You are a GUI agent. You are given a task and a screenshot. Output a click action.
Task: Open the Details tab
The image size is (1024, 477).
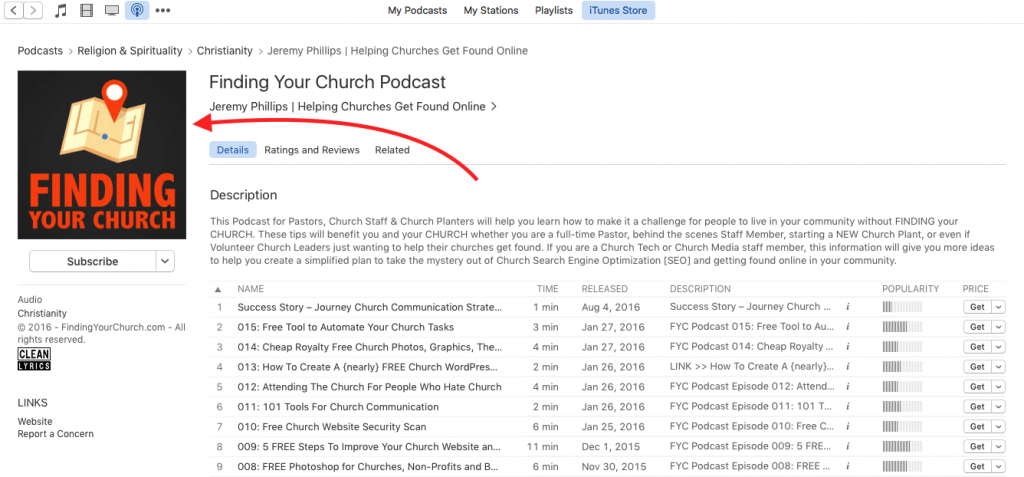coord(233,150)
